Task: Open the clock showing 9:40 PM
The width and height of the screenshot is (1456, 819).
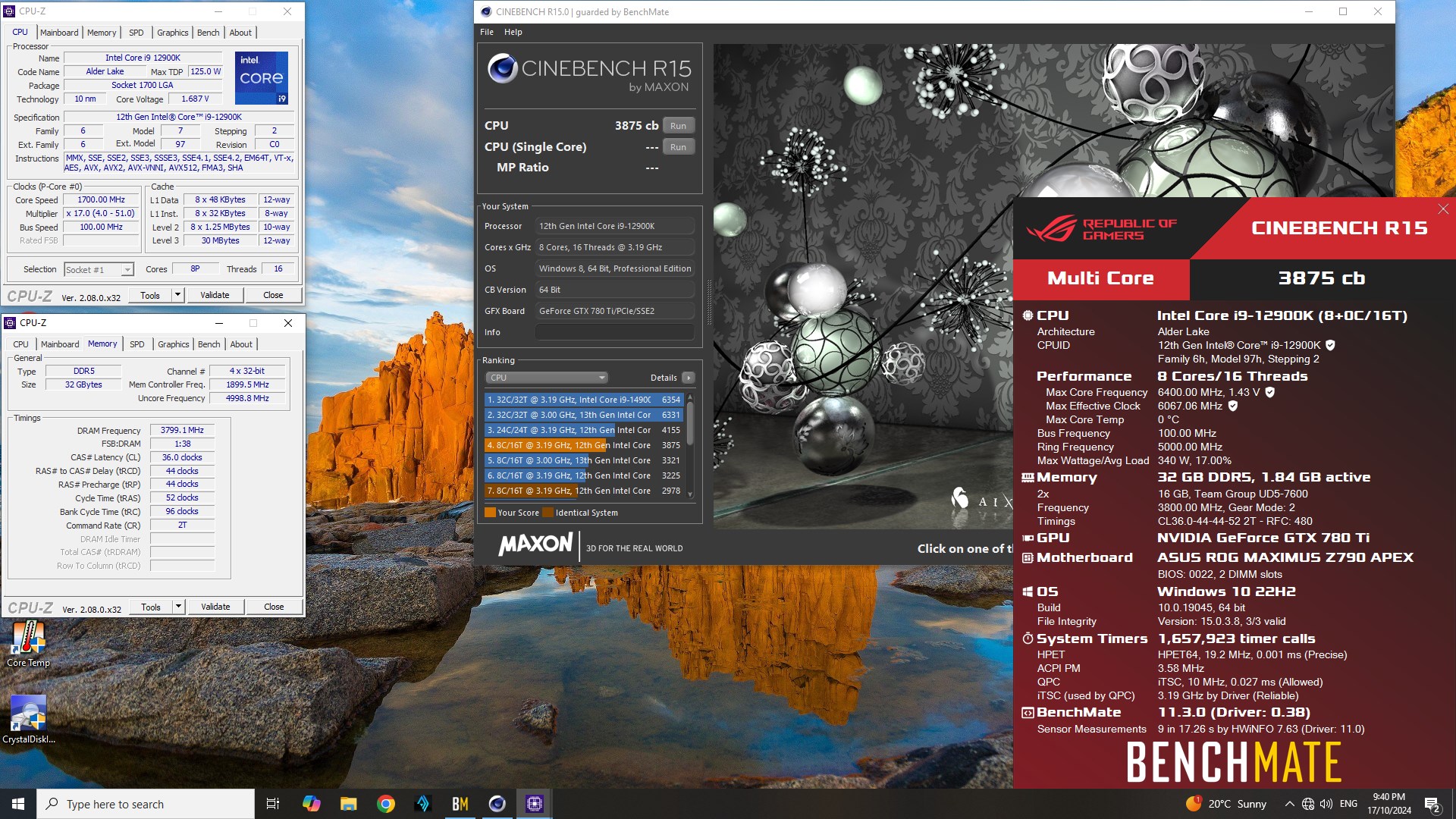Action: pyautogui.click(x=1389, y=804)
